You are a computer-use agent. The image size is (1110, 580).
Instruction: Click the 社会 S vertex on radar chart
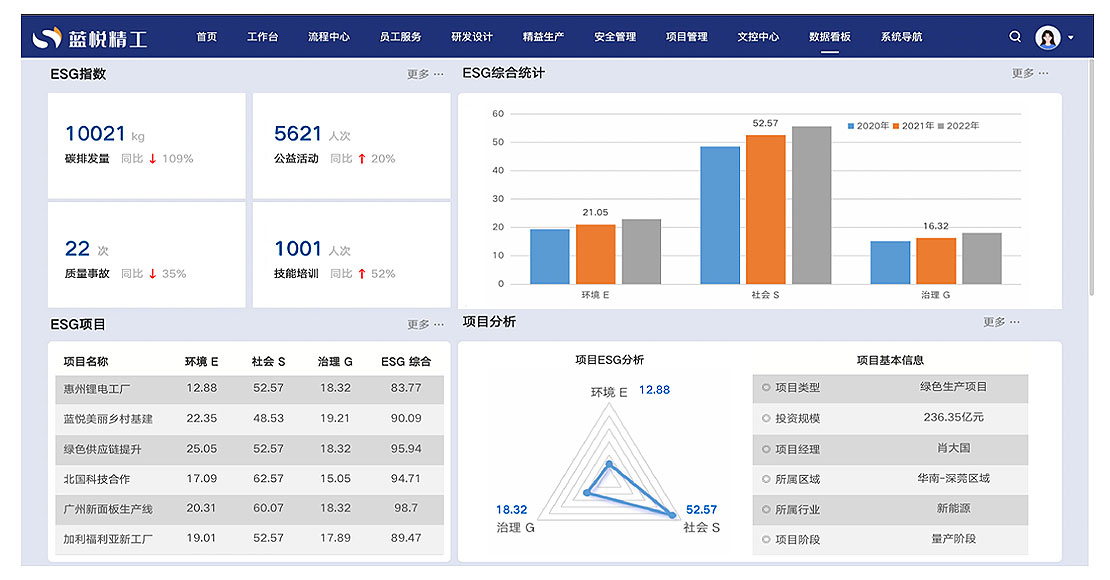[x=674, y=515]
